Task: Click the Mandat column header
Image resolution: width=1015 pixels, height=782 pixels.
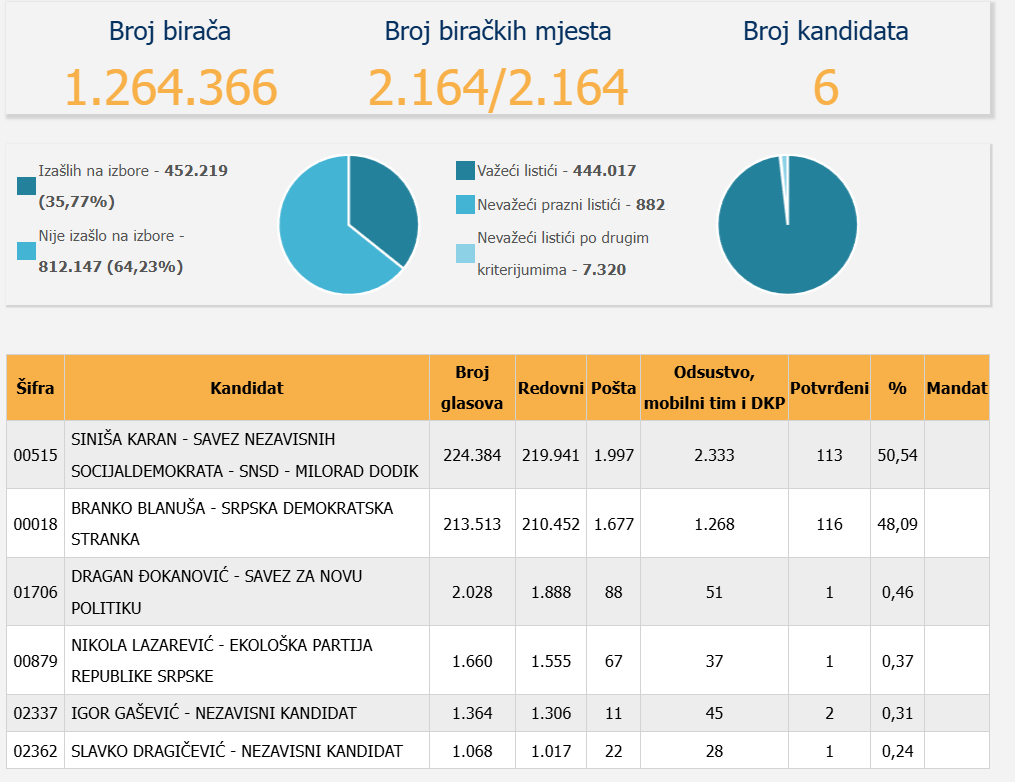Action: click(956, 388)
